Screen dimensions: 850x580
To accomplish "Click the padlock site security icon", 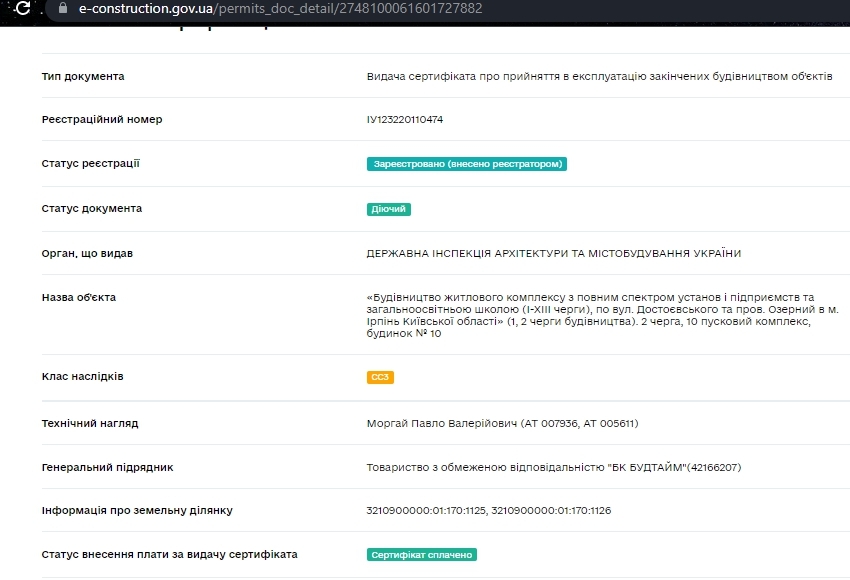I will pyautogui.click(x=63, y=8).
